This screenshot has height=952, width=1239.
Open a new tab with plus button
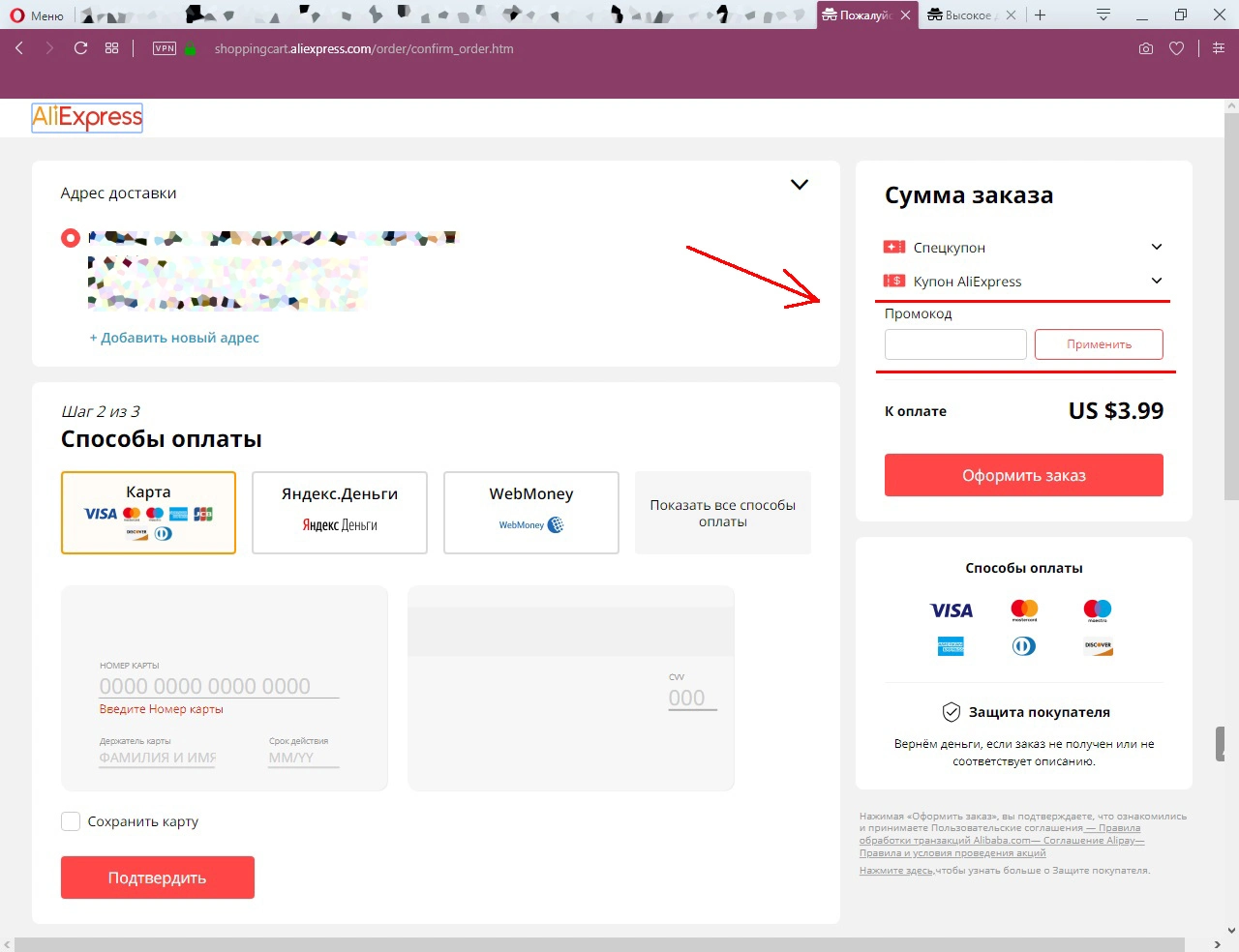pos(1041,15)
